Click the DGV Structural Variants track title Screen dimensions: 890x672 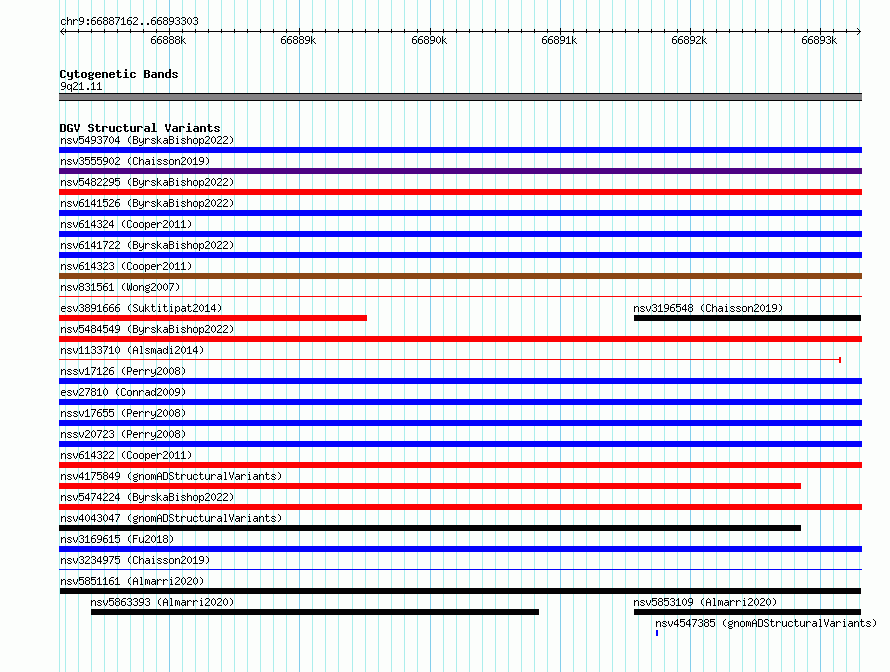(140, 128)
